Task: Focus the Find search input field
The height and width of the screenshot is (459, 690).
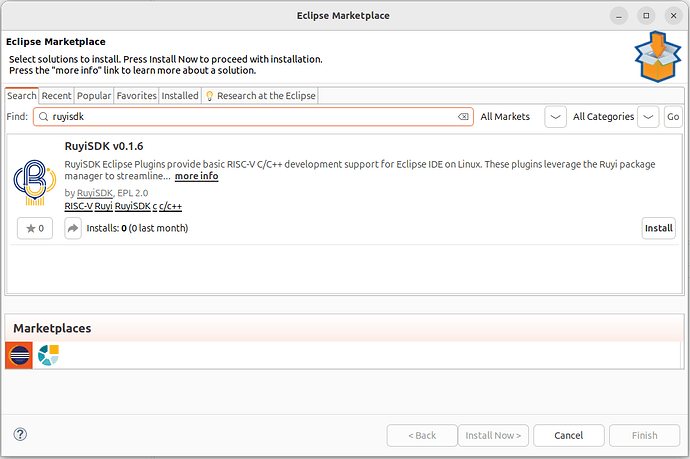Action: pos(253,117)
